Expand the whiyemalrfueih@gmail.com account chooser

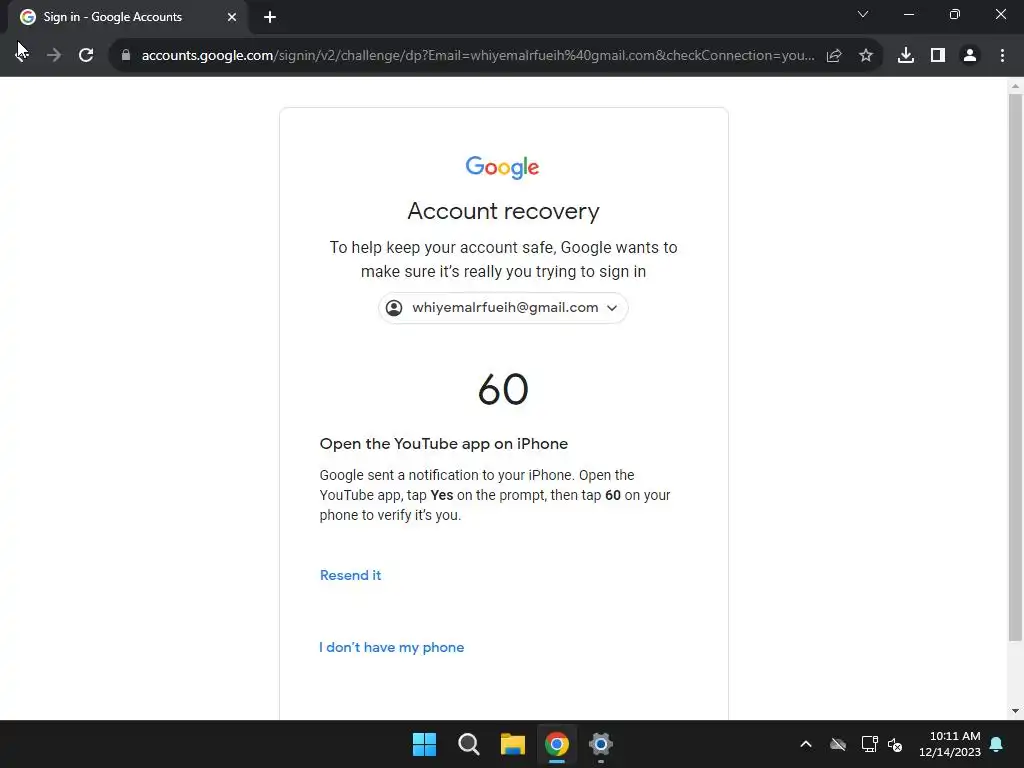point(503,308)
